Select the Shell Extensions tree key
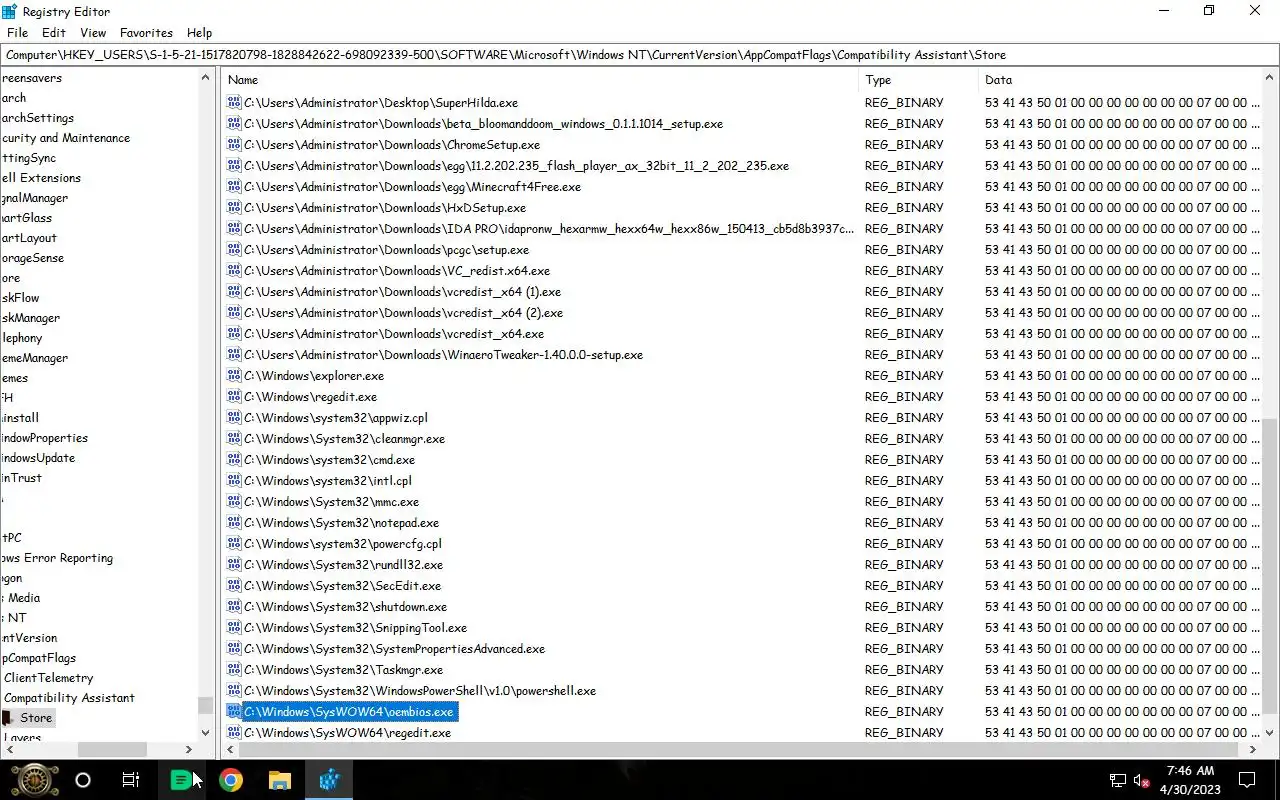The image size is (1280, 800). pos(40,178)
